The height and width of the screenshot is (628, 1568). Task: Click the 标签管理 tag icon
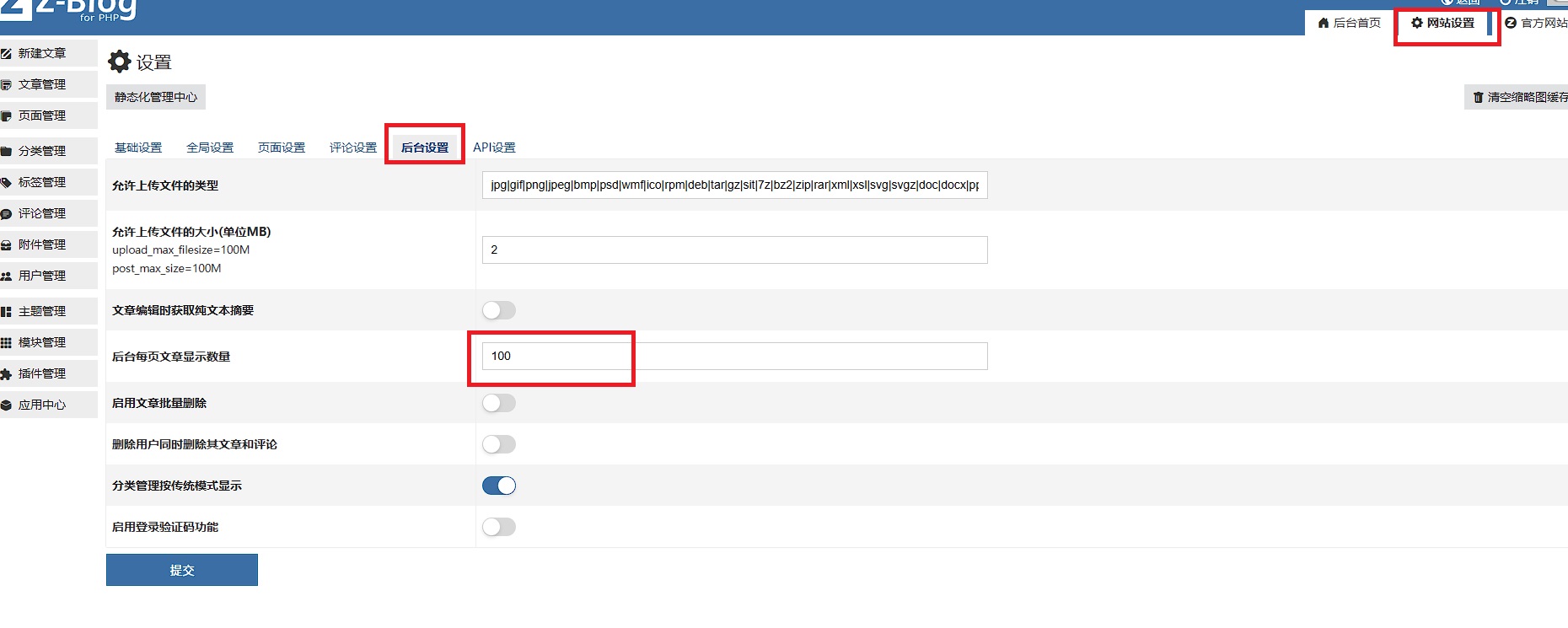6,183
